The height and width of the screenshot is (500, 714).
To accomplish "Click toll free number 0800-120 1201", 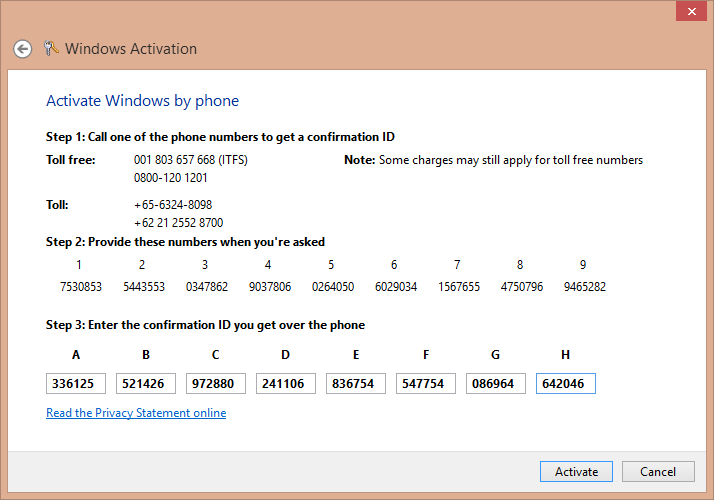I will click(x=171, y=178).
